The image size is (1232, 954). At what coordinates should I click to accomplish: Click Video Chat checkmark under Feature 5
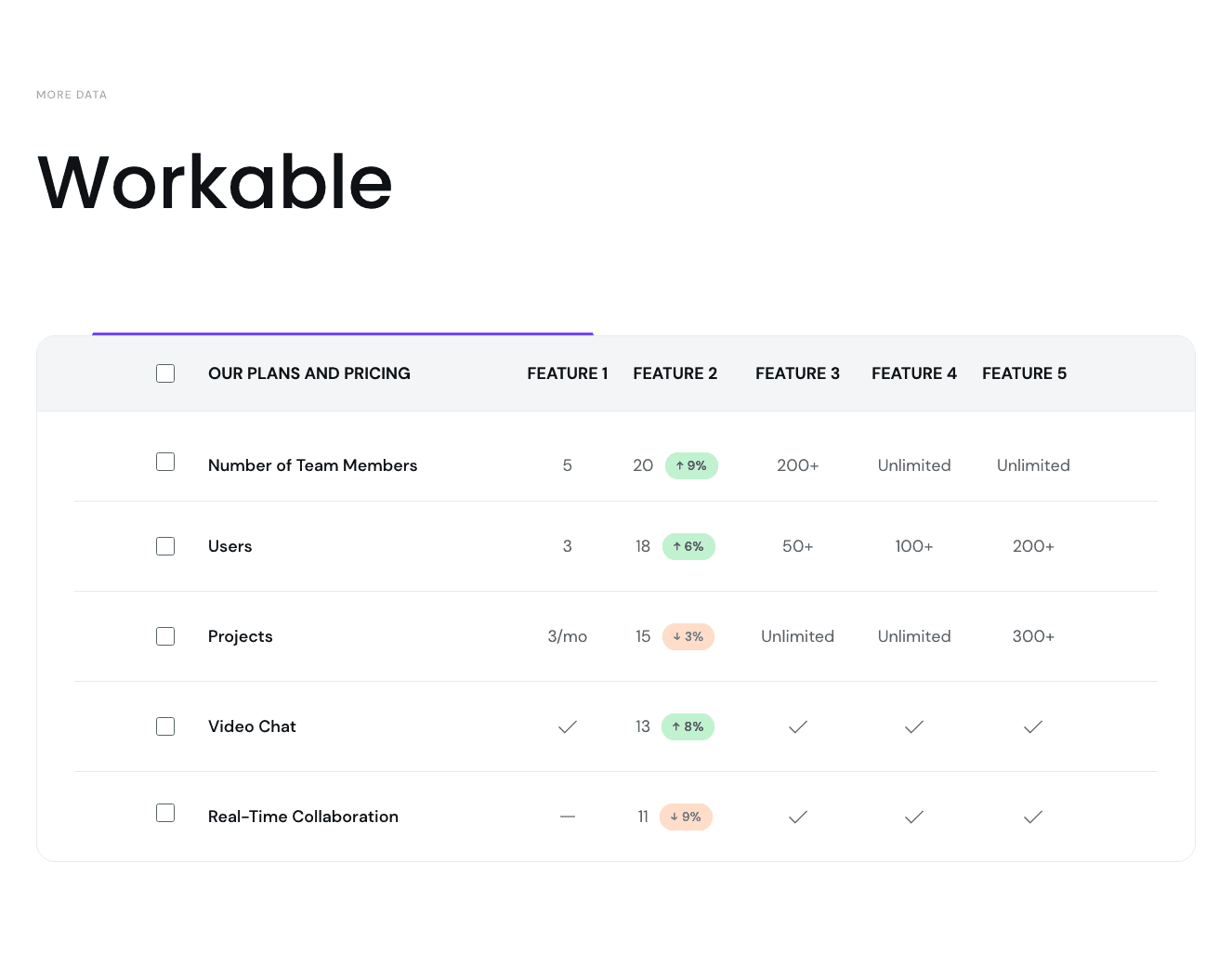[1033, 726]
